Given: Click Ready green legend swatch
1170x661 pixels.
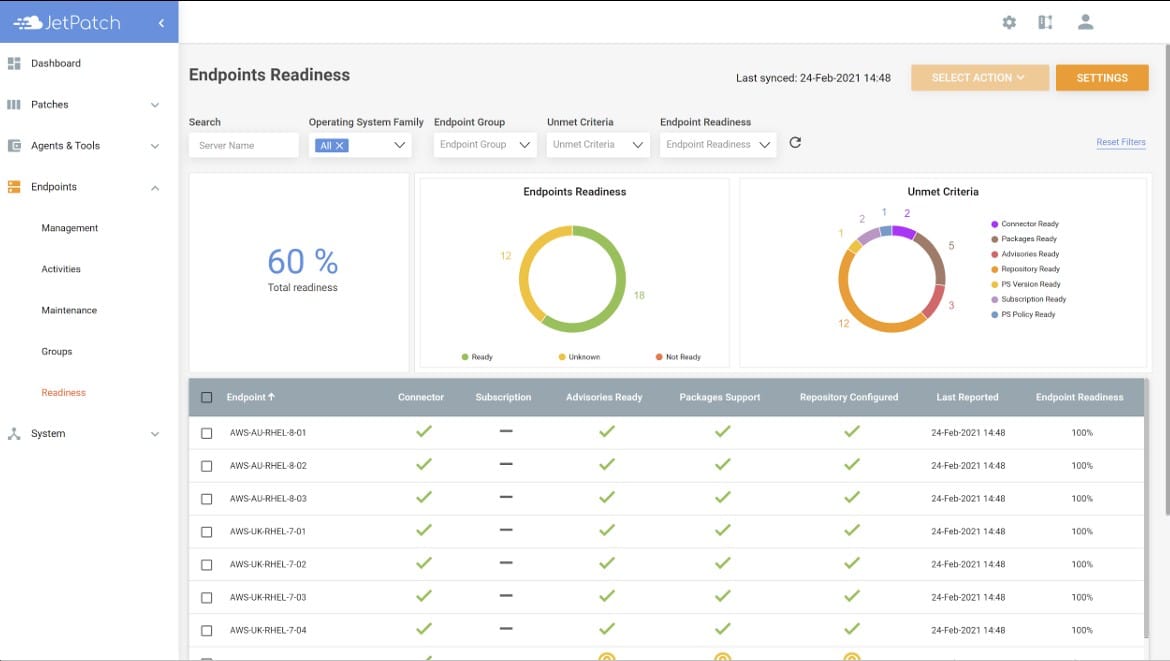Looking at the screenshot, I should click(465, 357).
